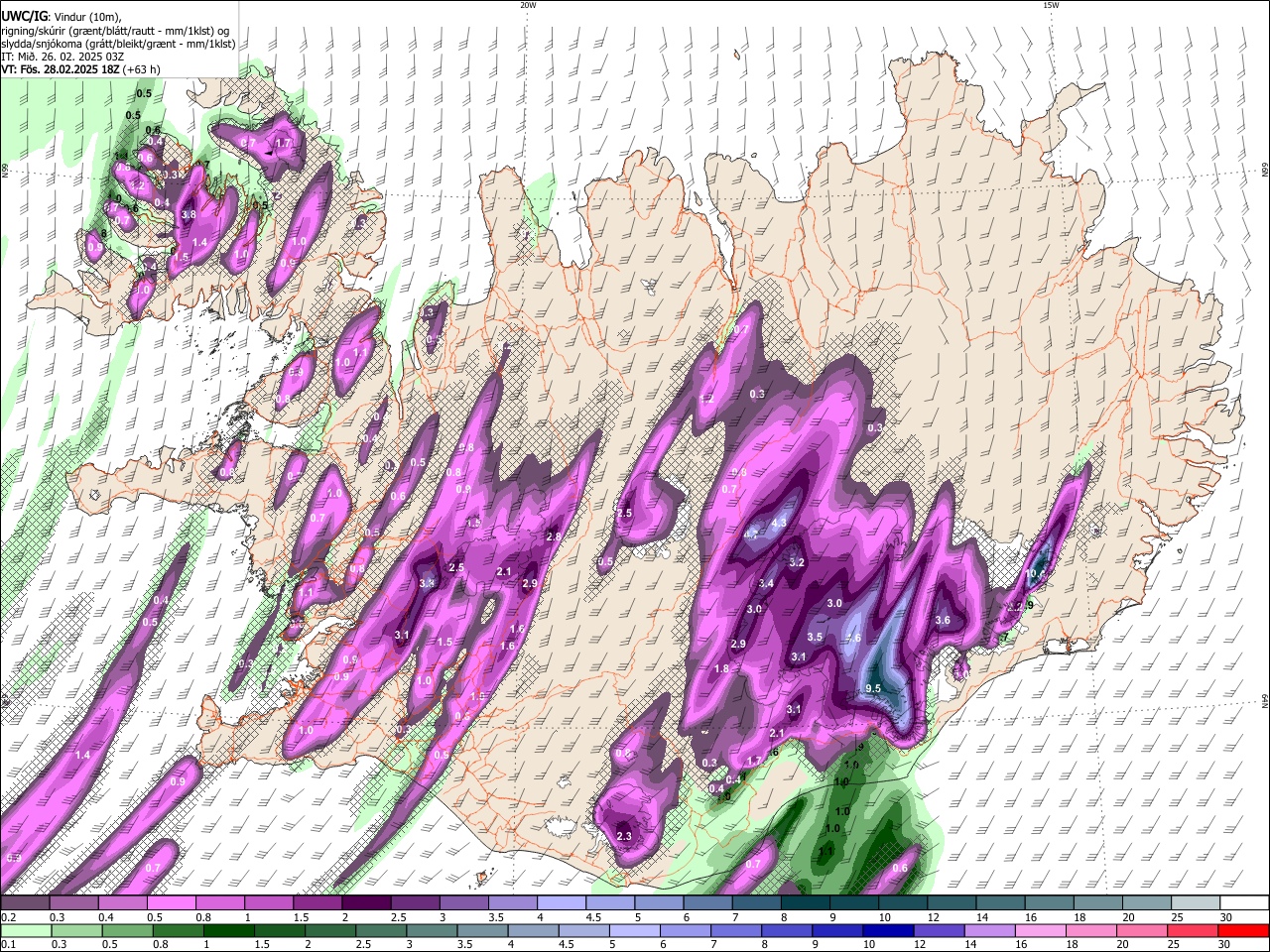Image resolution: width=1270 pixels, height=952 pixels.
Task: Click the 15W longitude label
Action: tap(1051, 5)
